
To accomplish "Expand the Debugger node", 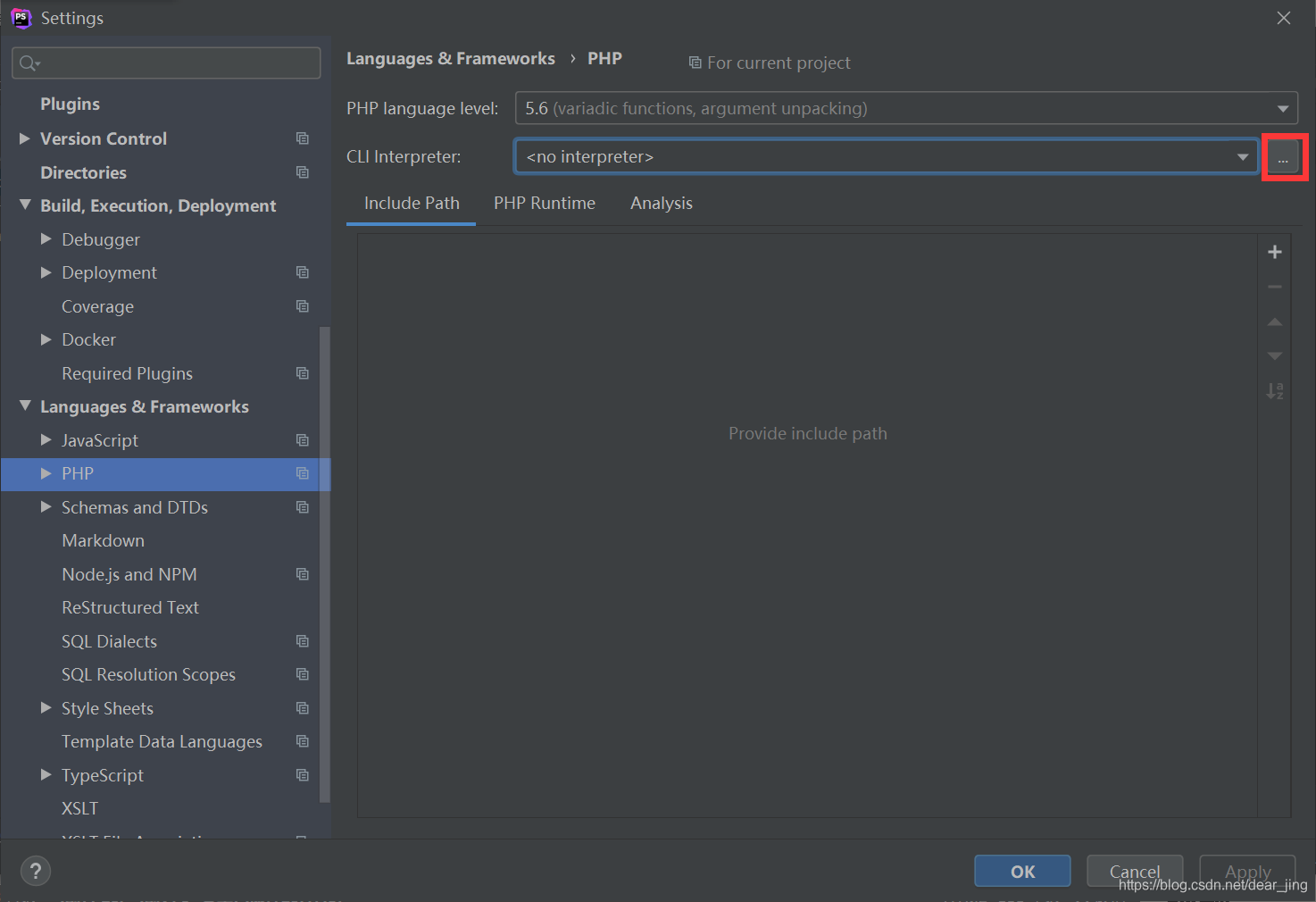I will (x=46, y=239).
